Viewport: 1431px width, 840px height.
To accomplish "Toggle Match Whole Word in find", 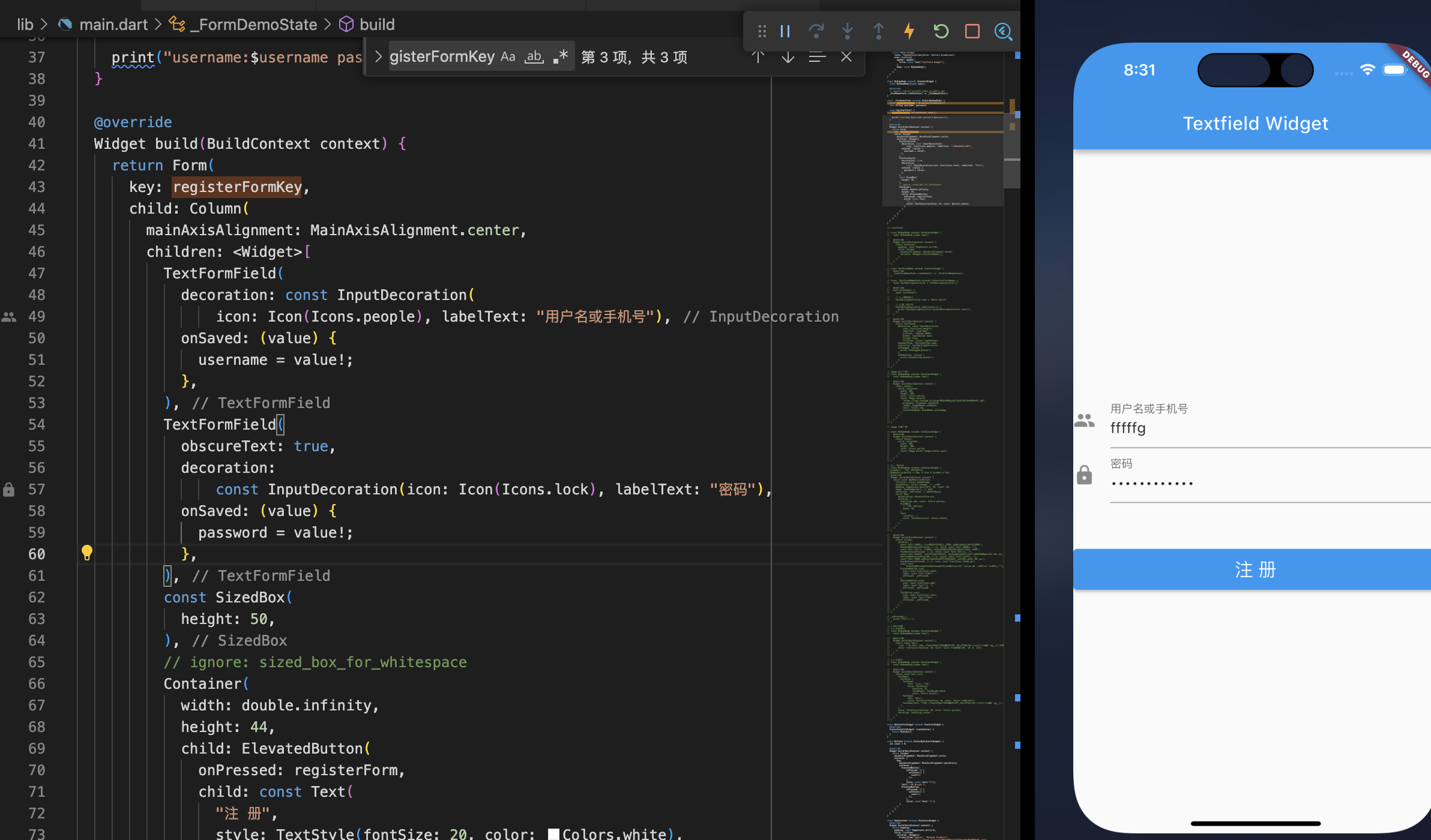I will tap(534, 57).
